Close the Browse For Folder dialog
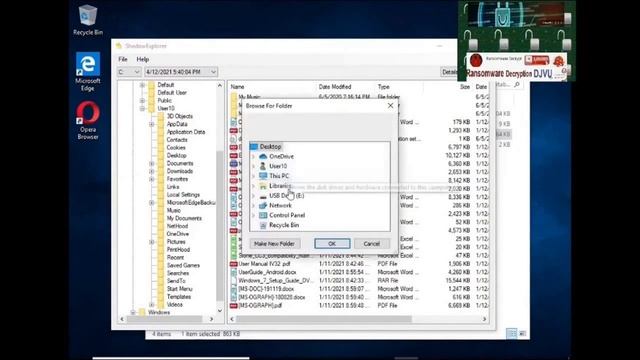640x360 pixels. click(x=390, y=106)
